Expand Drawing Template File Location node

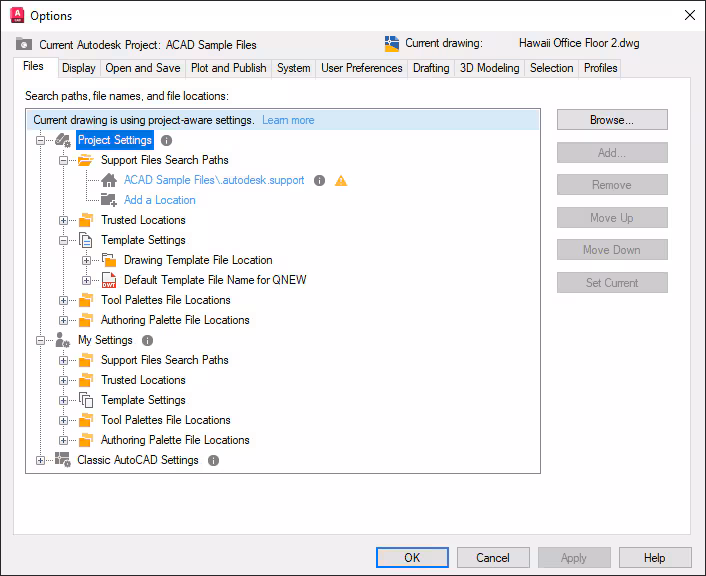[87, 260]
